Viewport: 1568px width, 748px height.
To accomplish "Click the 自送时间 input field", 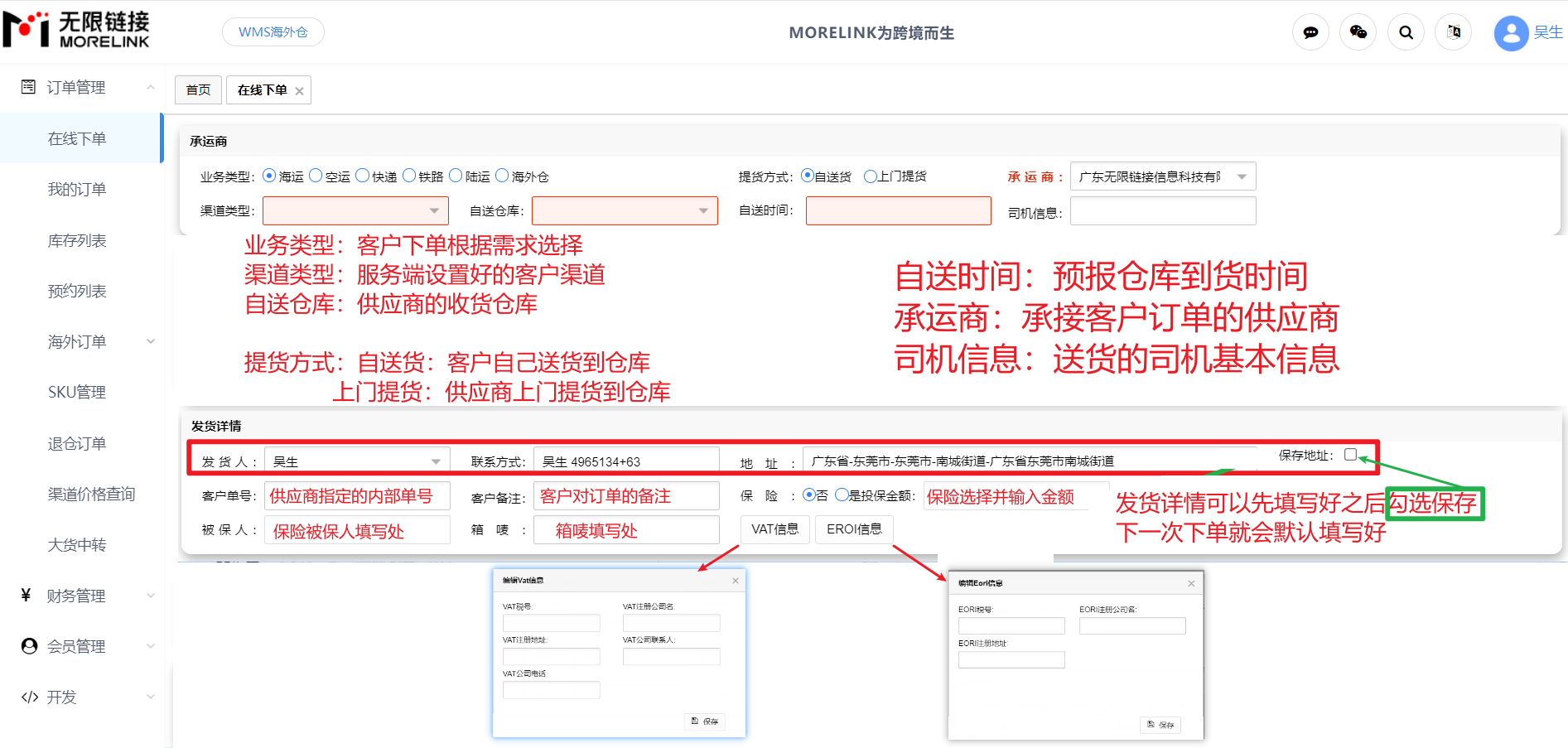I will [x=898, y=210].
